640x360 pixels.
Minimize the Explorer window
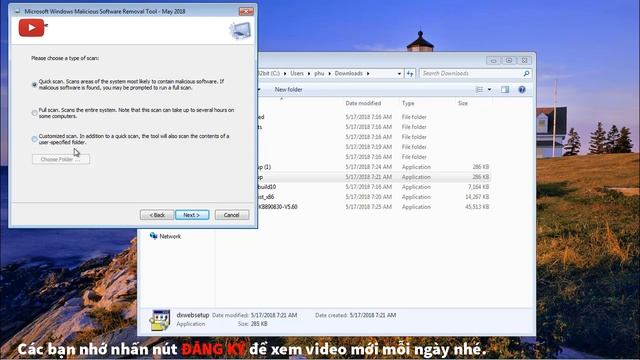493,60
